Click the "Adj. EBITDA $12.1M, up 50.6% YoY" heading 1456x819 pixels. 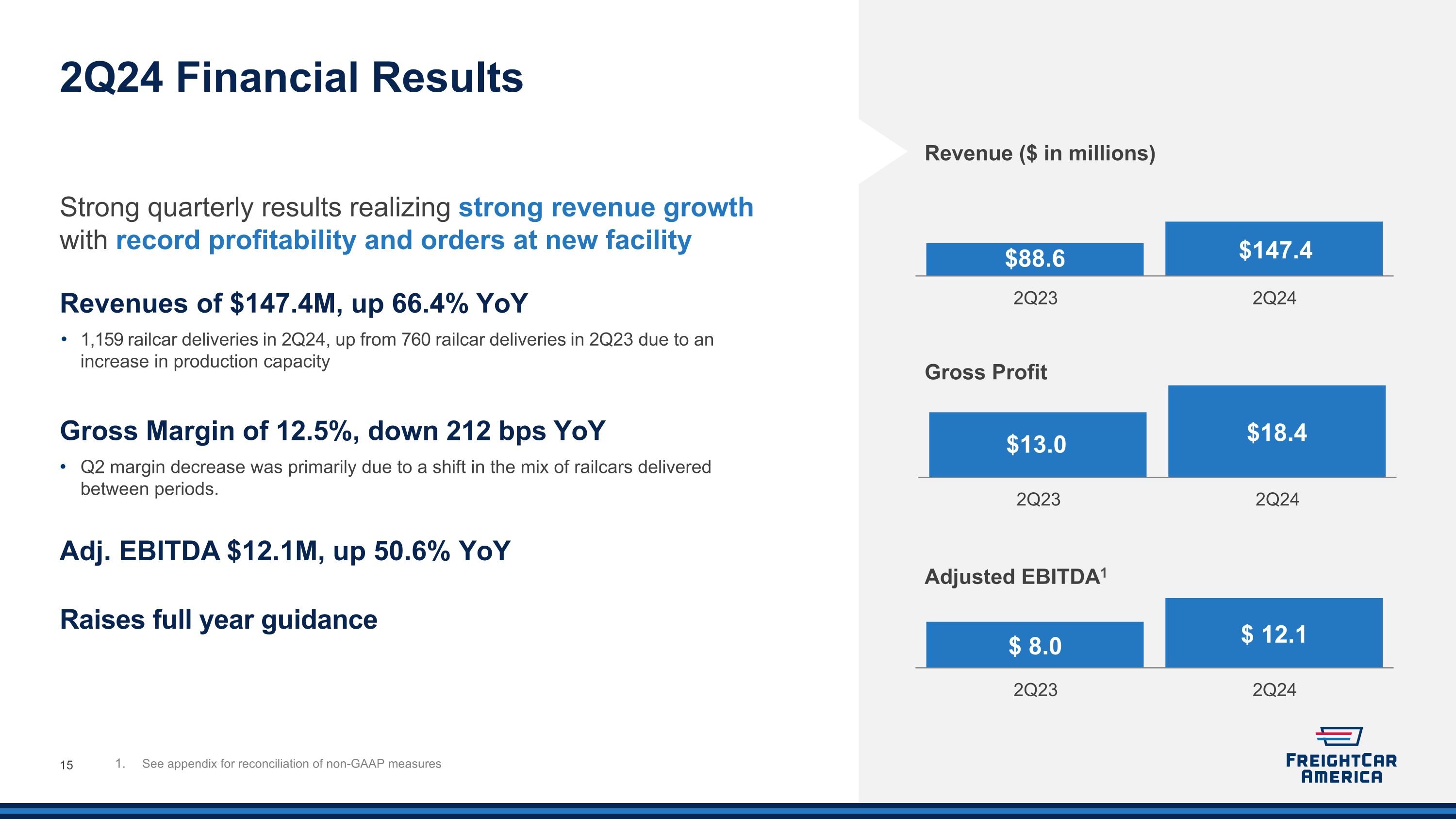(x=285, y=551)
